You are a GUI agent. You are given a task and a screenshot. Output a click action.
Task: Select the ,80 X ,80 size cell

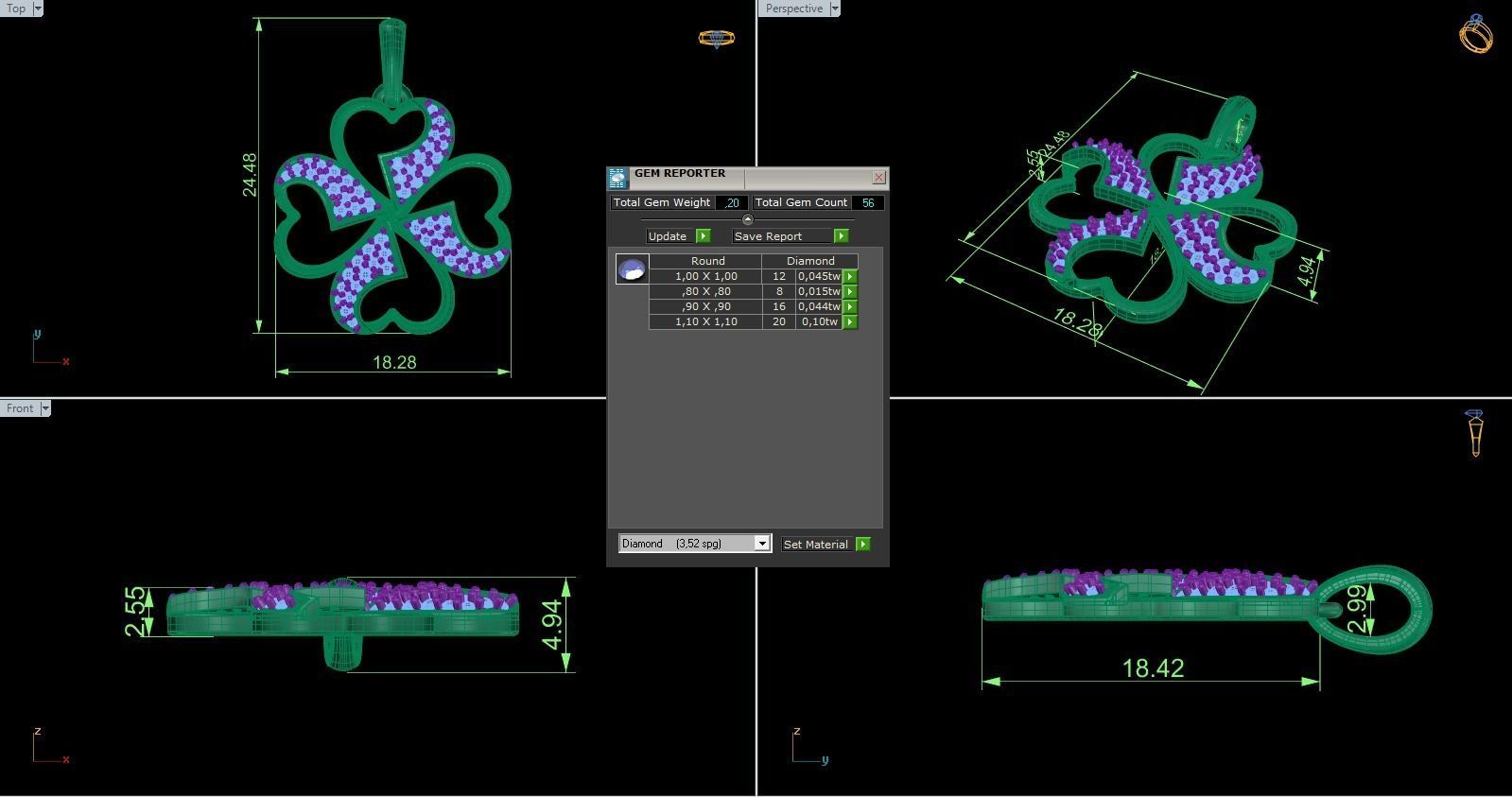(705, 292)
